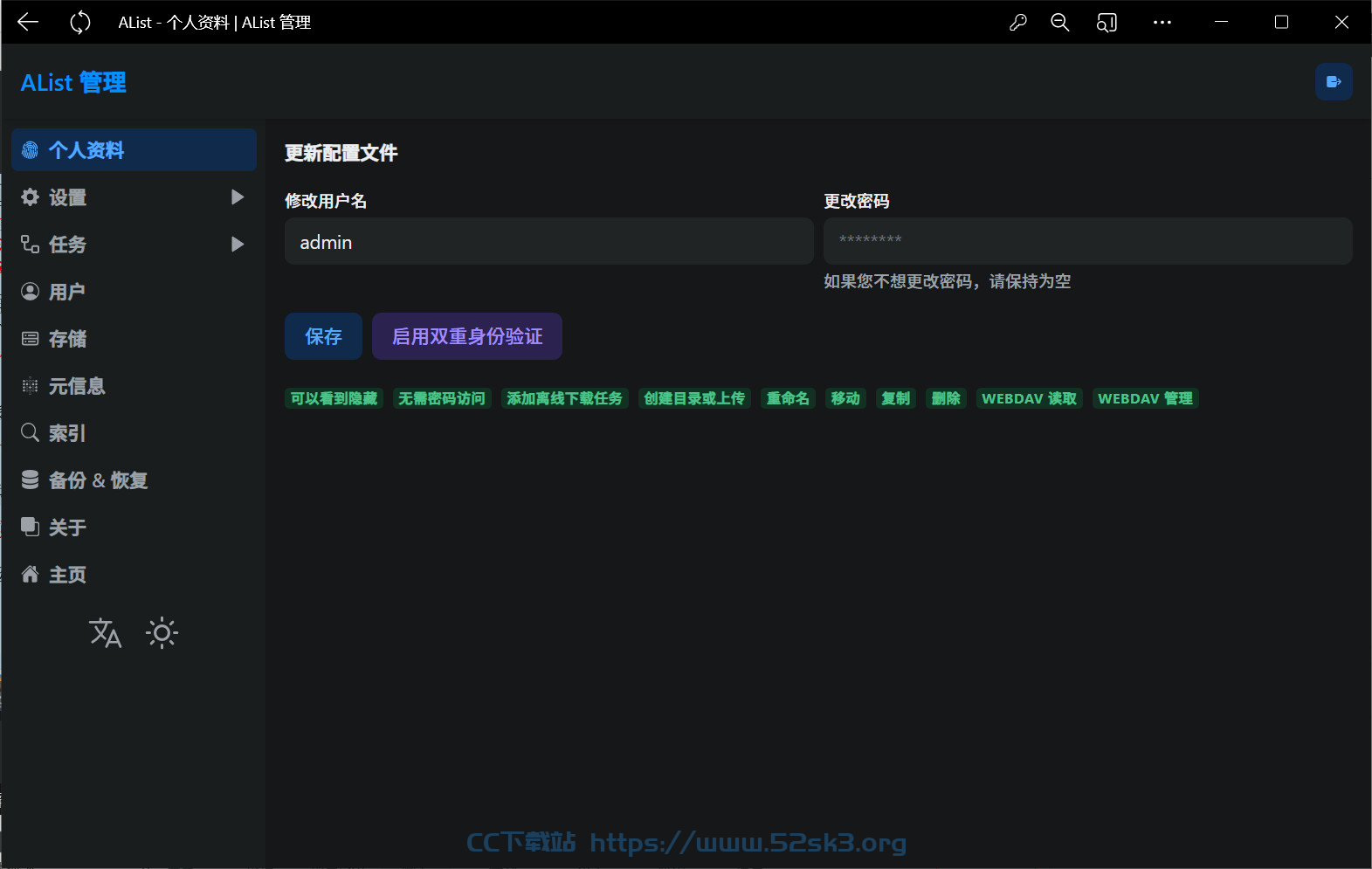The width and height of the screenshot is (1372, 869).
Task: Click the database icon beside 备份 & 恢复
Action: [30, 480]
